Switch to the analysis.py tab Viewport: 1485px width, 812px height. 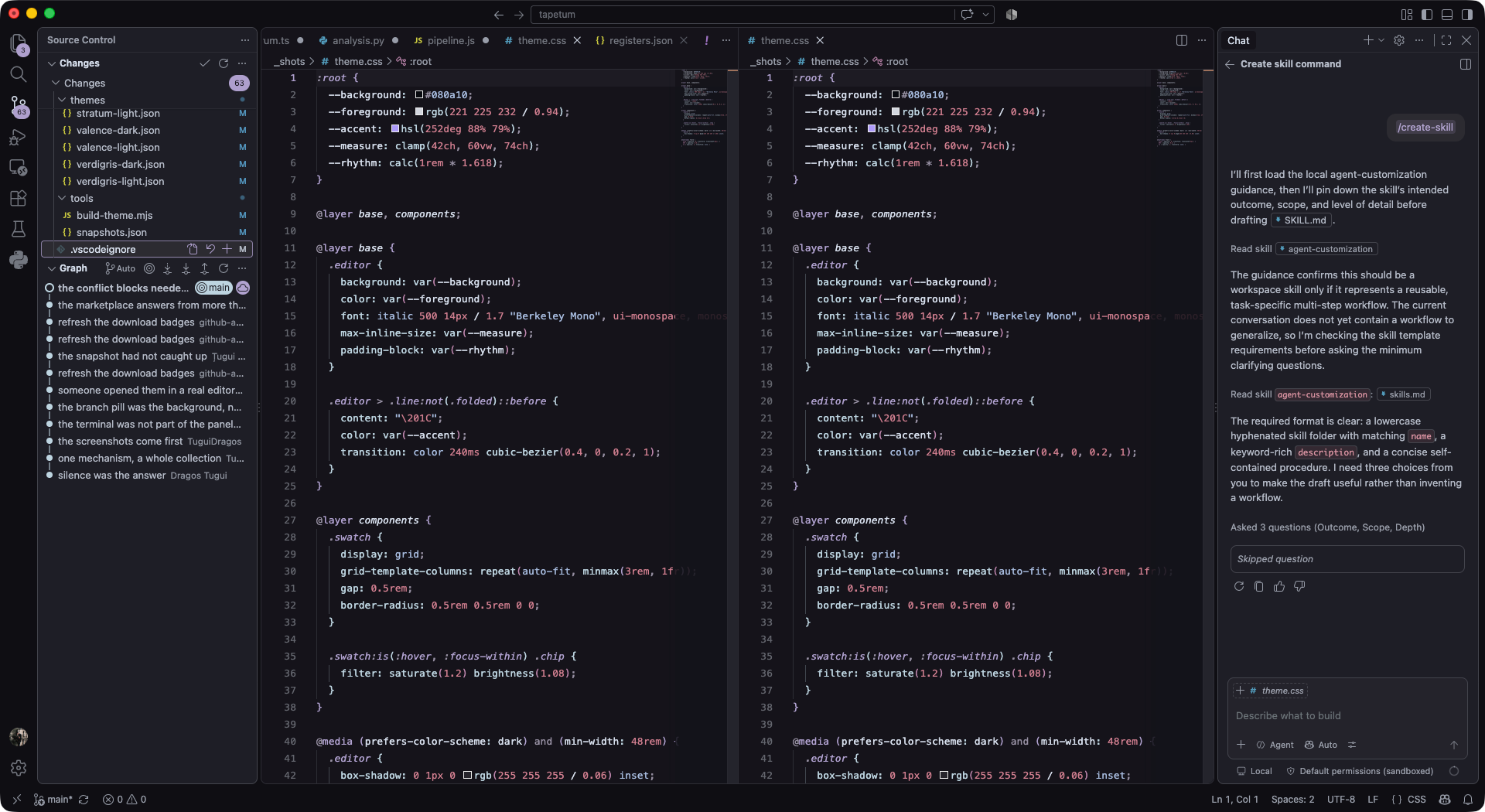(x=358, y=40)
